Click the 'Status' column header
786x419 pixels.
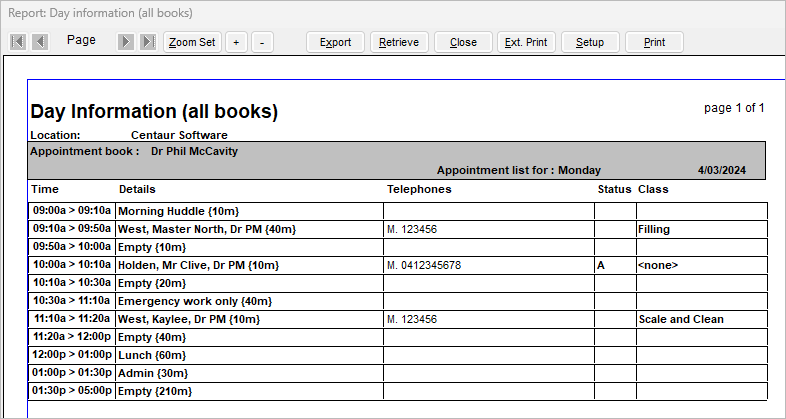[x=615, y=189]
